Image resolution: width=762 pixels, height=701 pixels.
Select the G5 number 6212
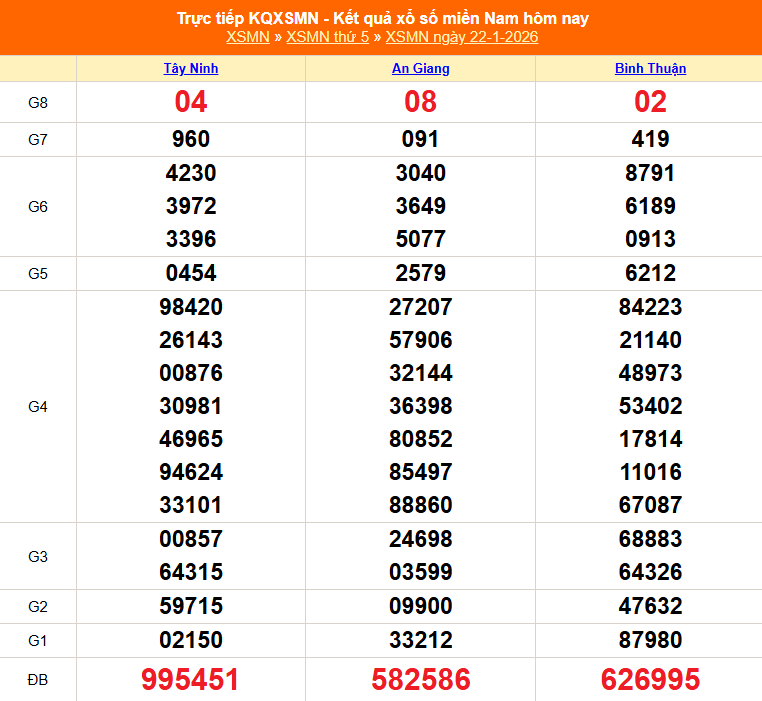650,273
